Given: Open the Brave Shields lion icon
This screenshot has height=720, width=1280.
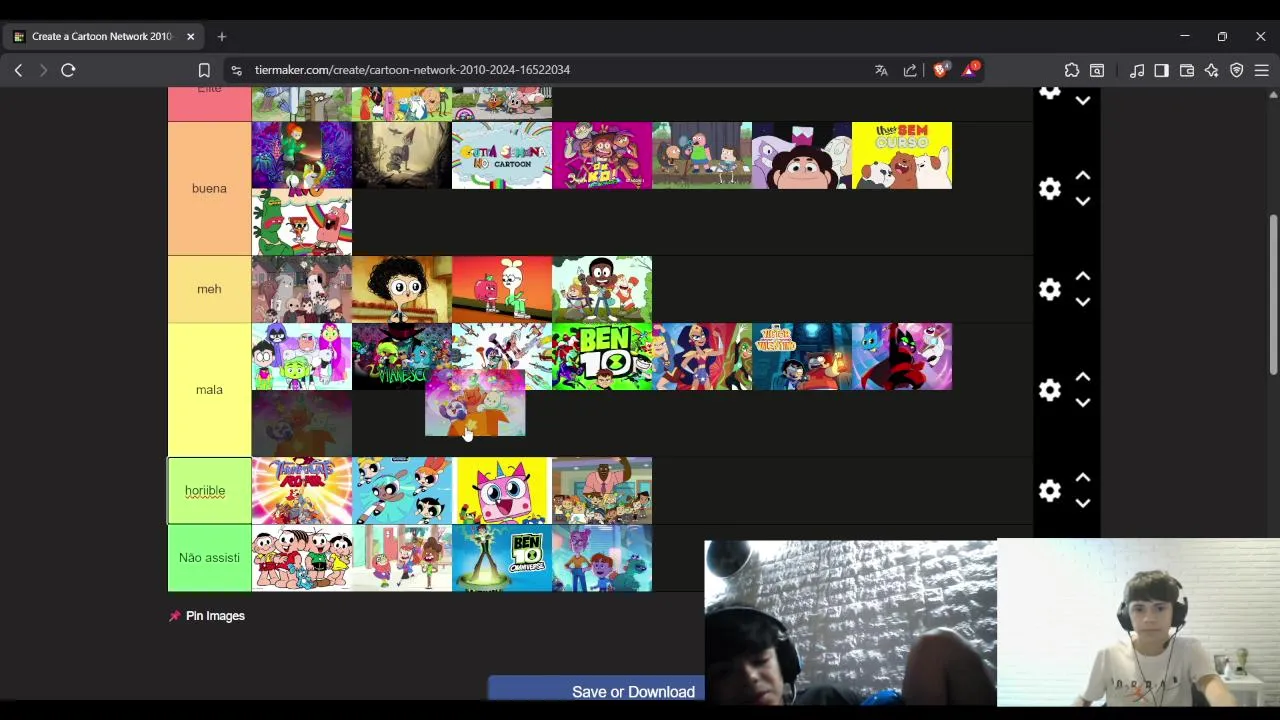Looking at the screenshot, I should 940,70.
